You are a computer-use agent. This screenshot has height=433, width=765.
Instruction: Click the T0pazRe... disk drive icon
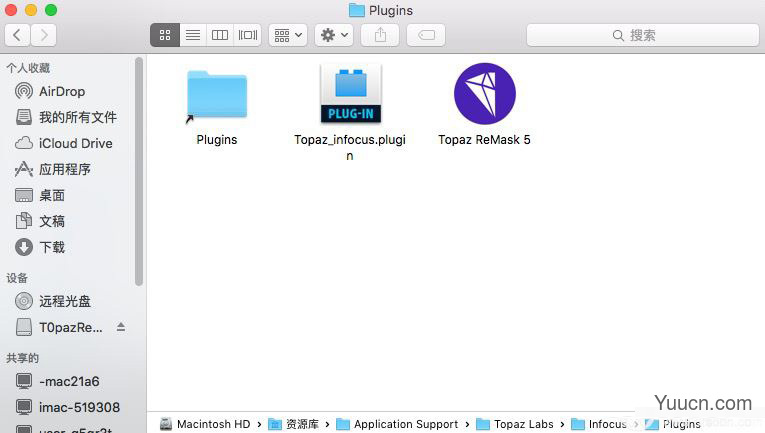(24, 327)
